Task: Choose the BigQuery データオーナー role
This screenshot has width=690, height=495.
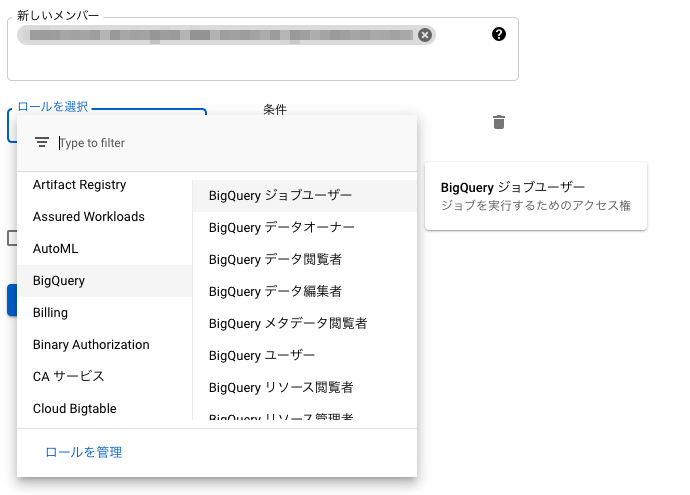Action: (x=305, y=228)
